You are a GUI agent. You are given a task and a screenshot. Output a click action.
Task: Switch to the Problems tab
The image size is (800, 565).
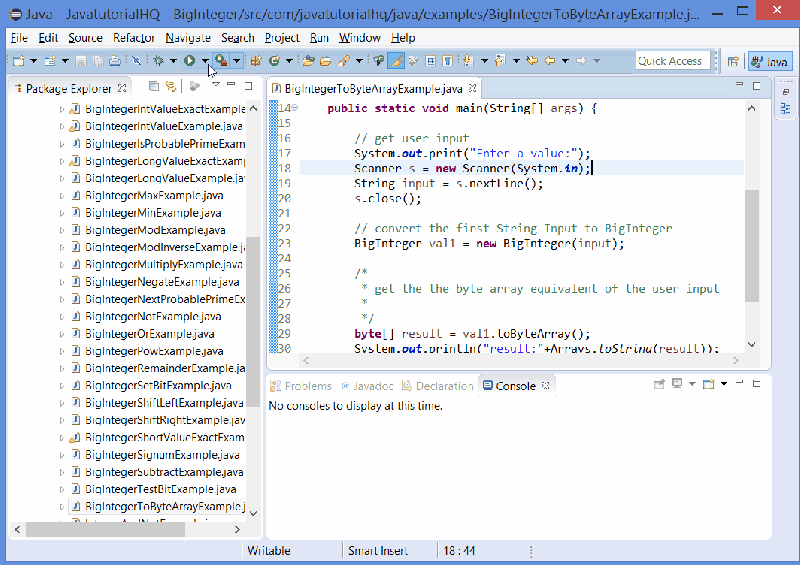pyautogui.click(x=301, y=386)
